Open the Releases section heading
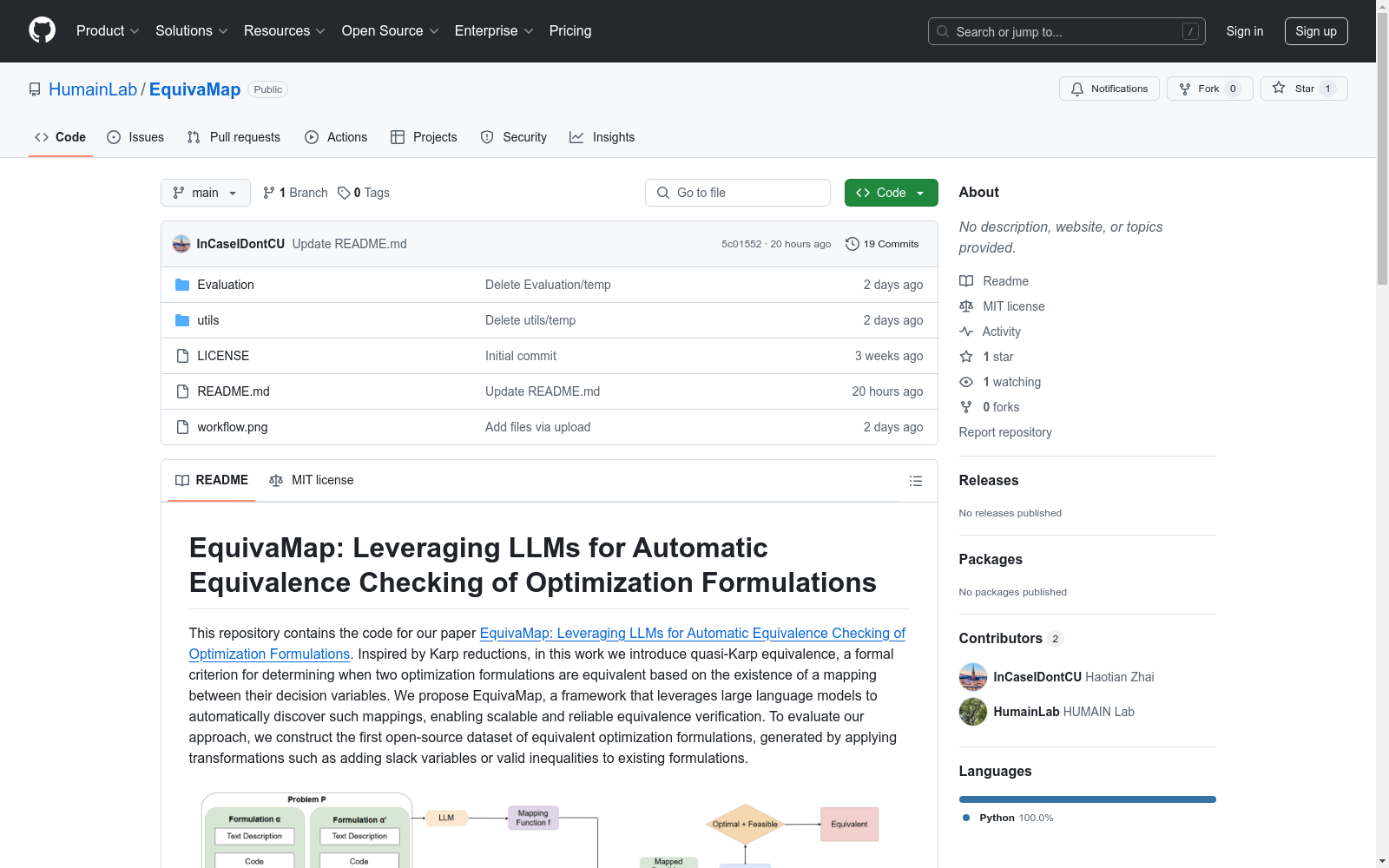 tap(989, 481)
